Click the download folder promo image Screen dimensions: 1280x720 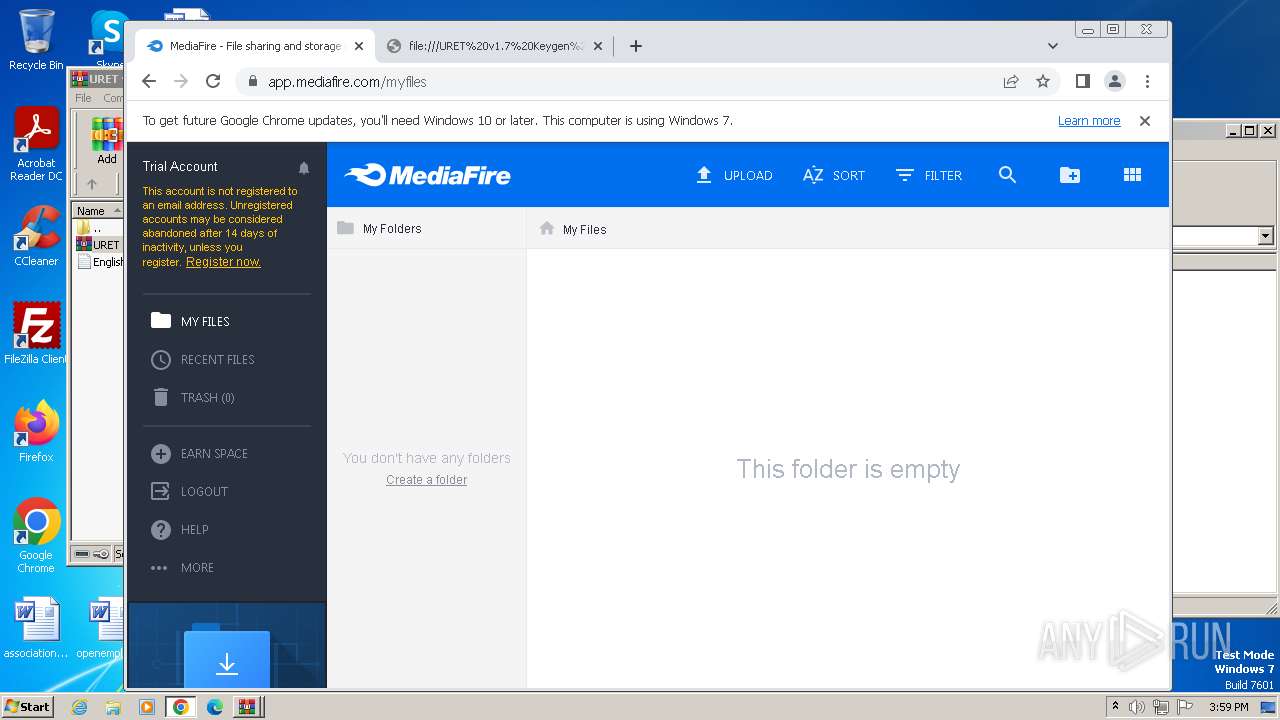[227, 645]
